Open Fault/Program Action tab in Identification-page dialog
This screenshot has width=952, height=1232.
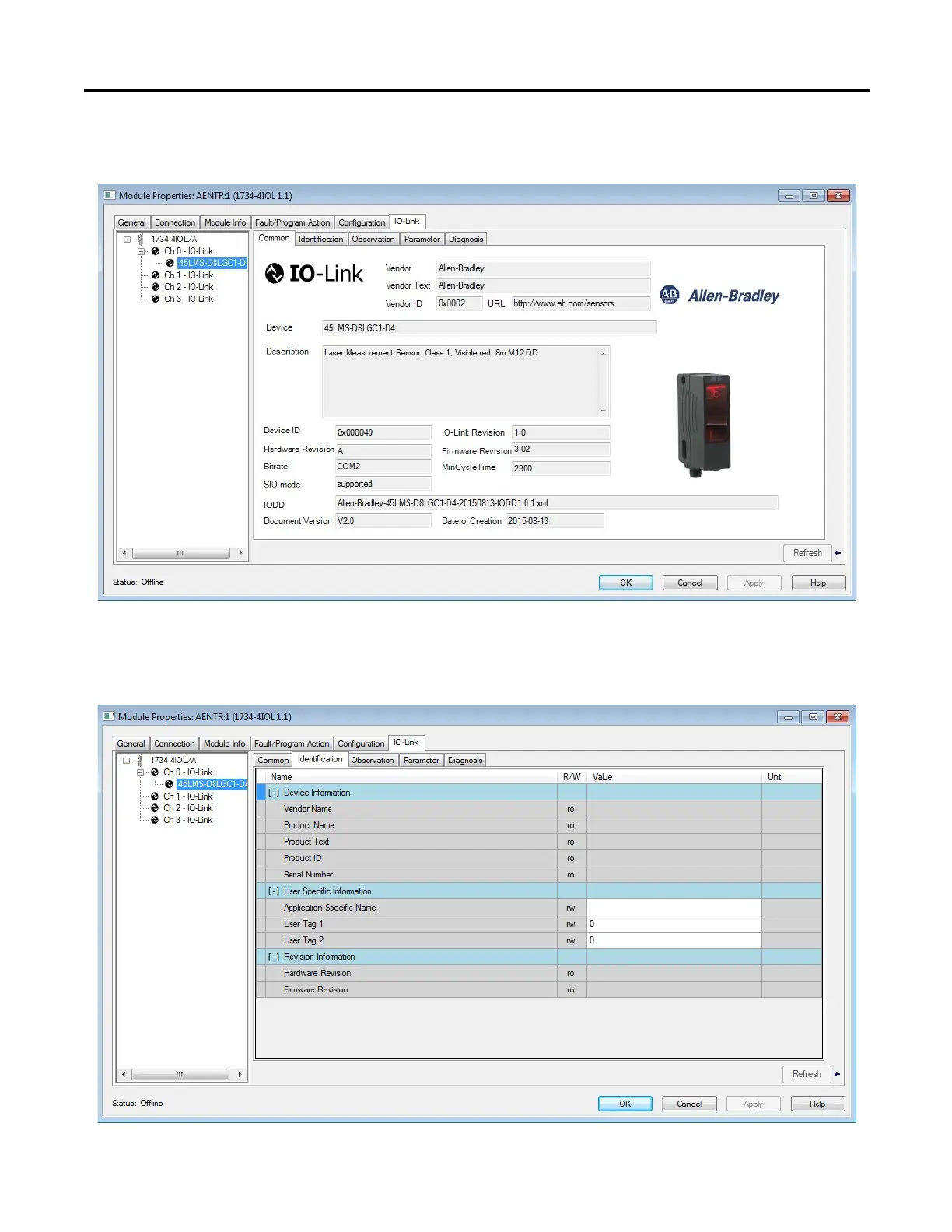tap(292, 744)
